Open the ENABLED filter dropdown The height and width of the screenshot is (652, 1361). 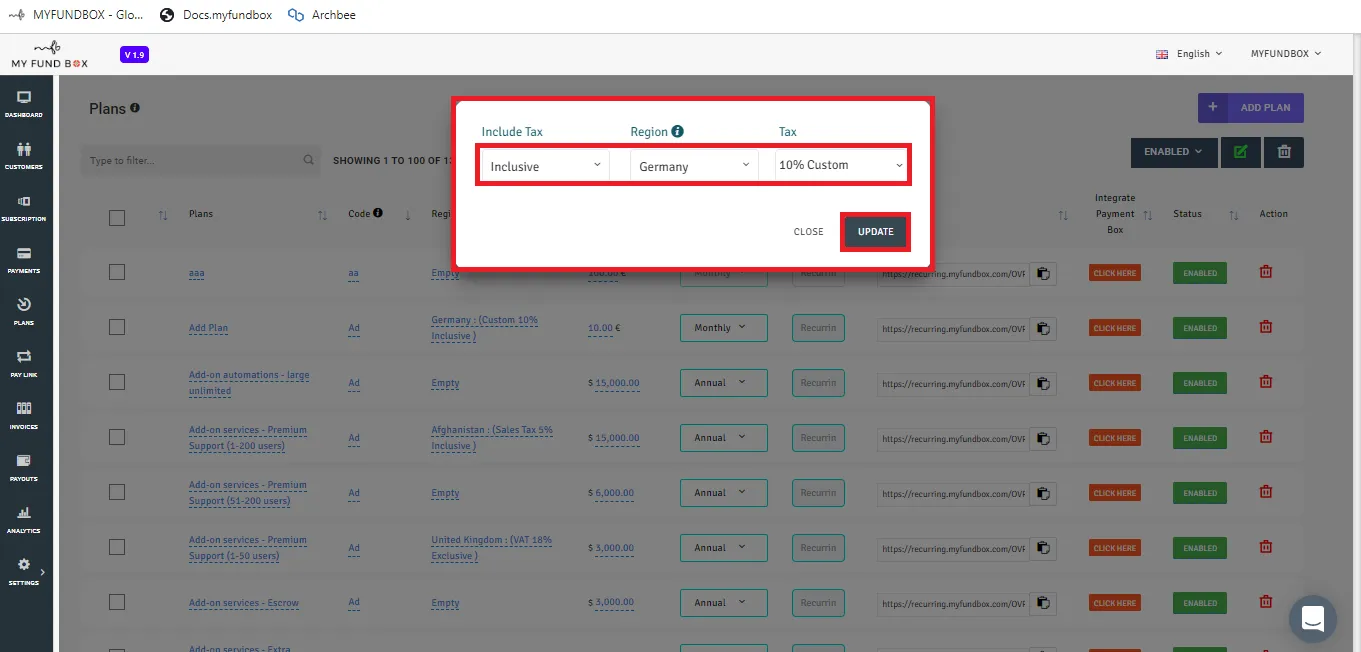(x=1174, y=152)
